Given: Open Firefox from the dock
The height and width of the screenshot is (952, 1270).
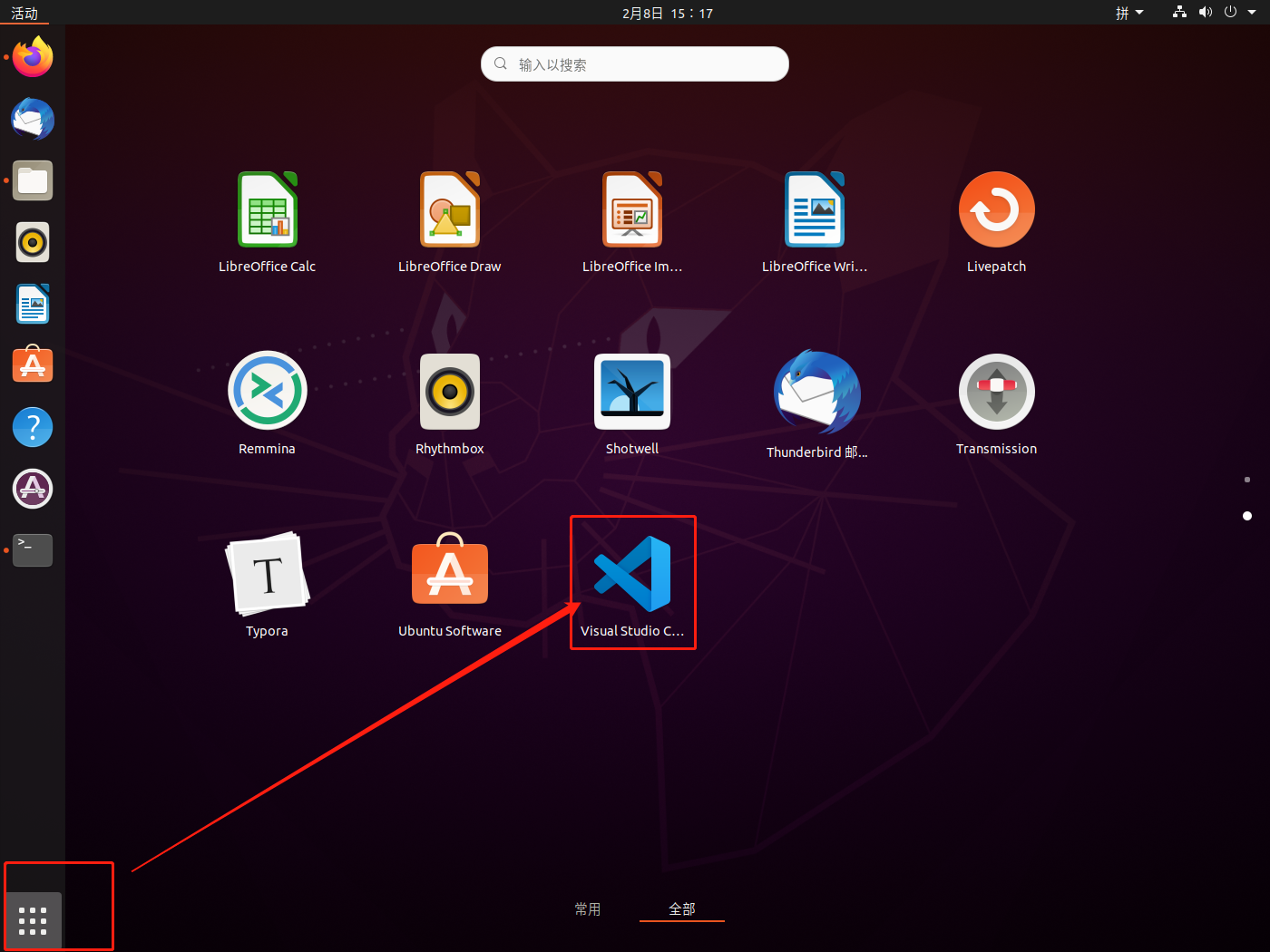Looking at the screenshot, I should pyautogui.click(x=33, y=57).
